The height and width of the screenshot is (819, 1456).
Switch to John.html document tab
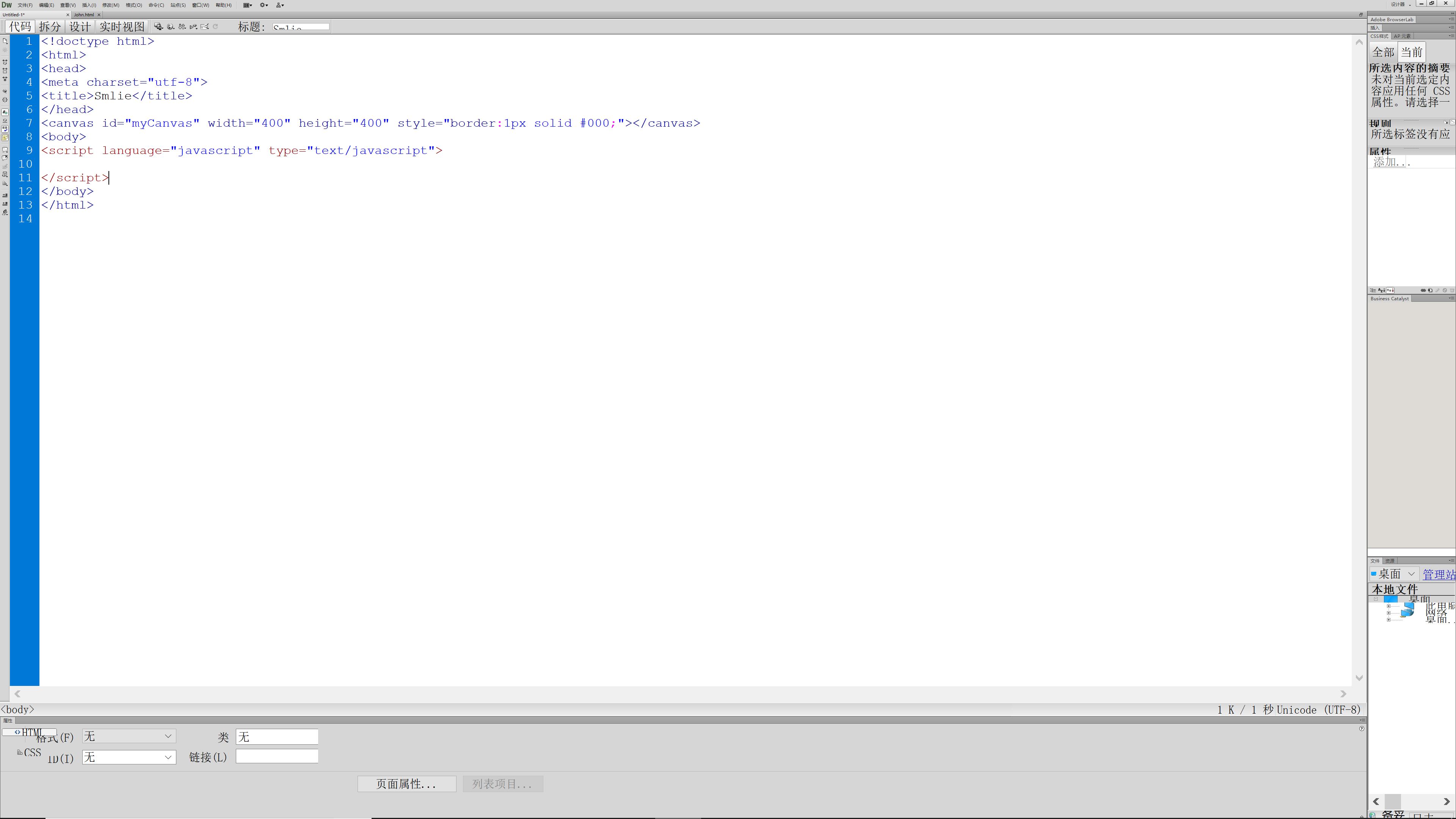(84, 15)
